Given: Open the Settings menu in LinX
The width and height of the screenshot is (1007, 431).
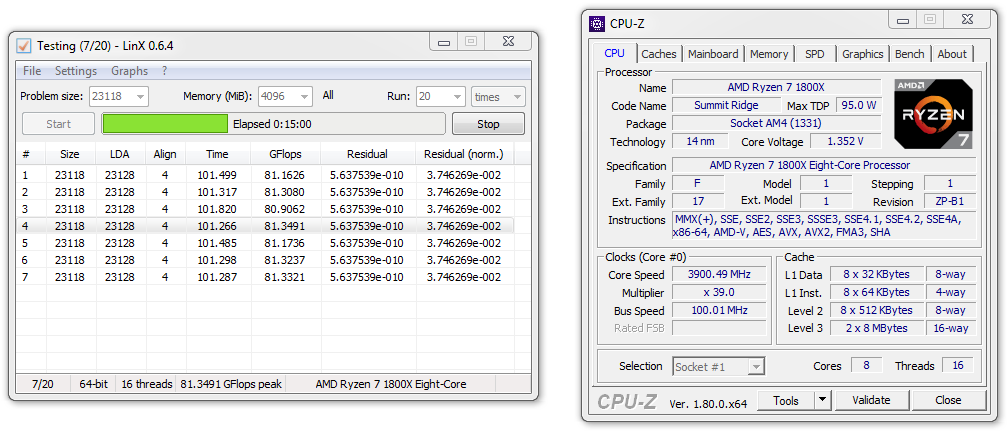Looking at the screenshot, I should point(76,71).
